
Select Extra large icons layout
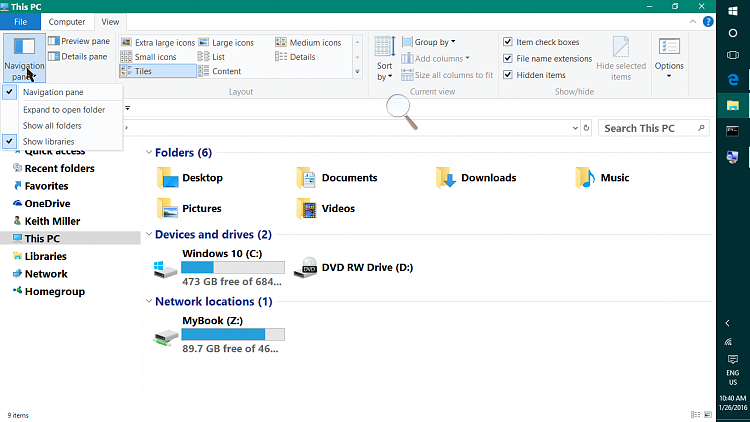(x=158, y=43)
